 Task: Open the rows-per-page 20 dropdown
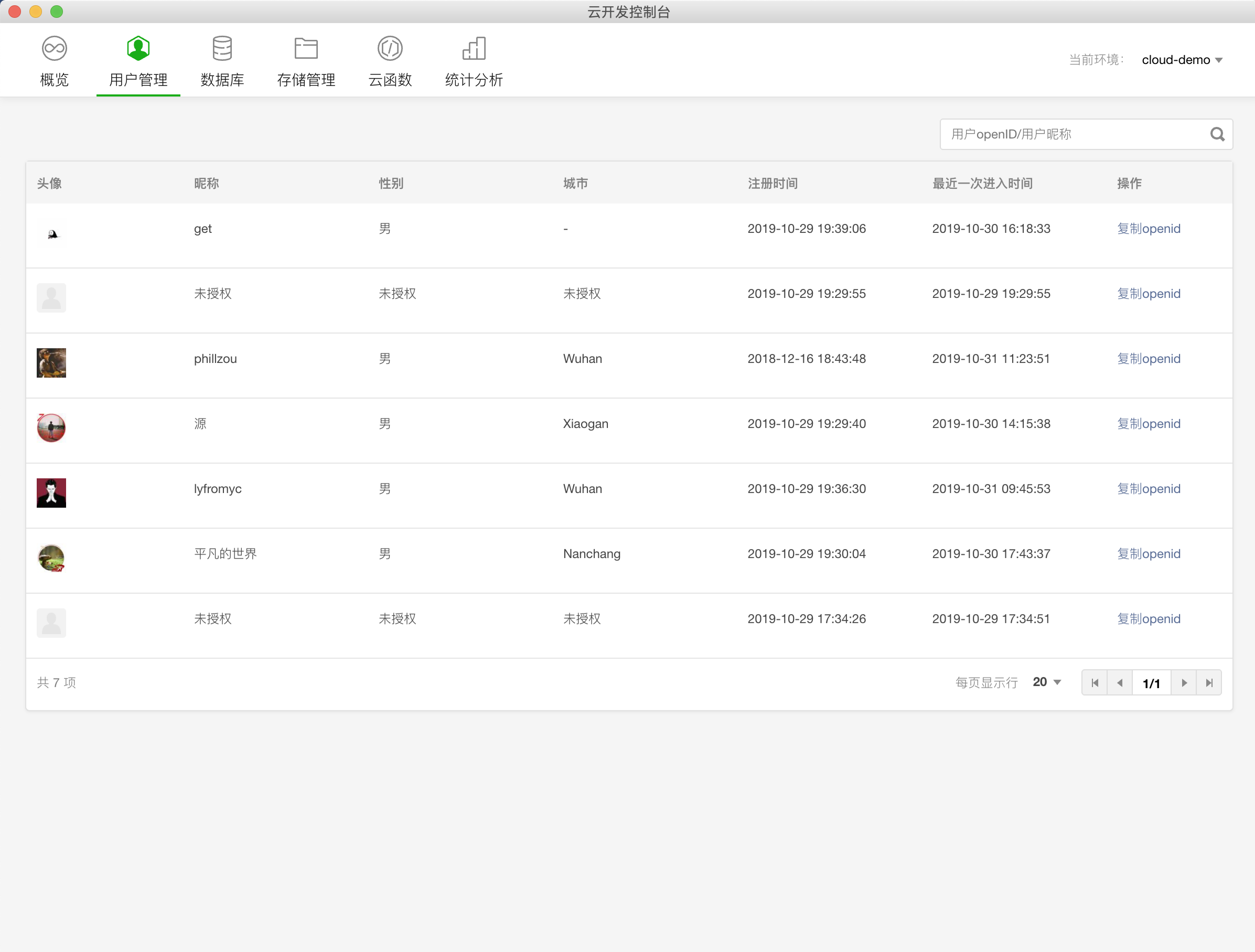pos(1047,682)
